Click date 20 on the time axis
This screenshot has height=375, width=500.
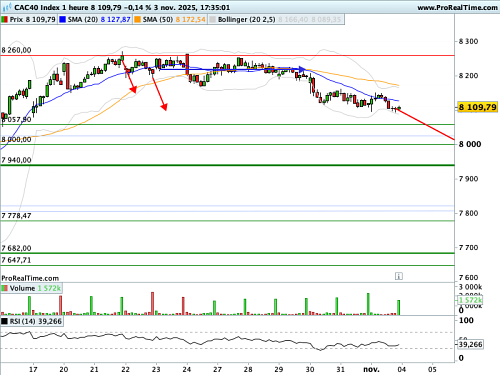point(64,369)
